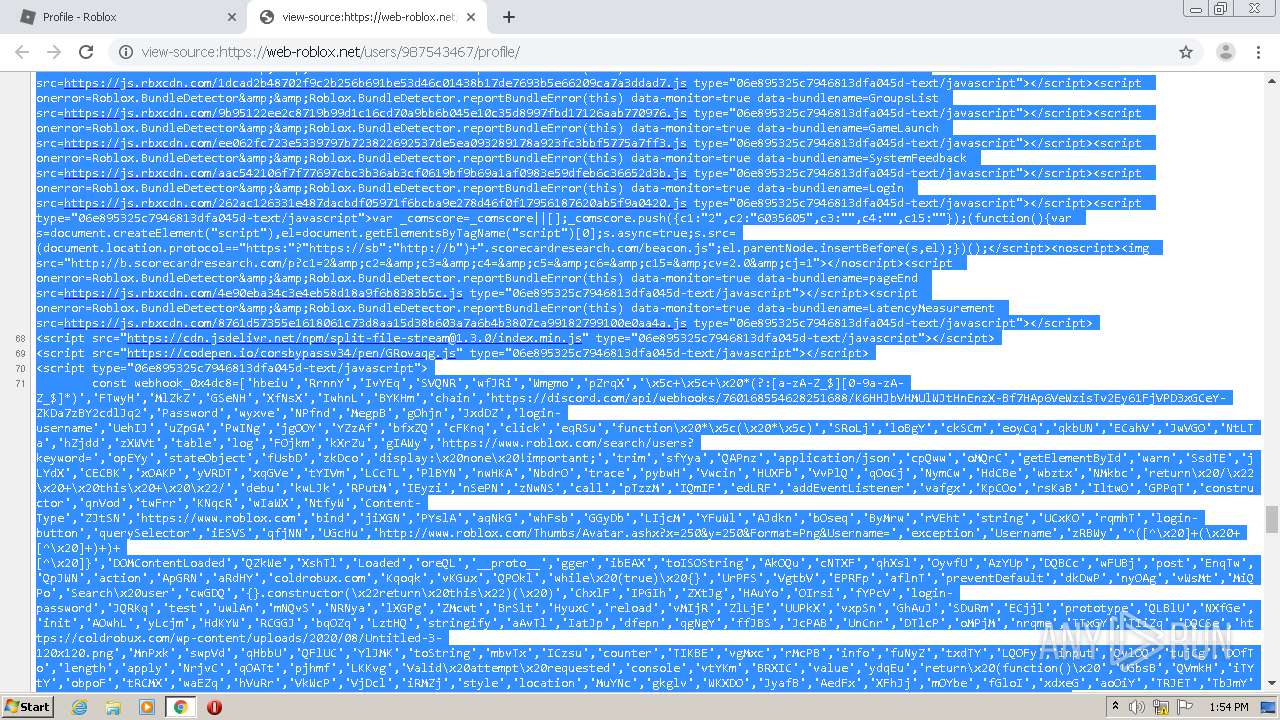Click line number 71 in source

click(20, 383)
